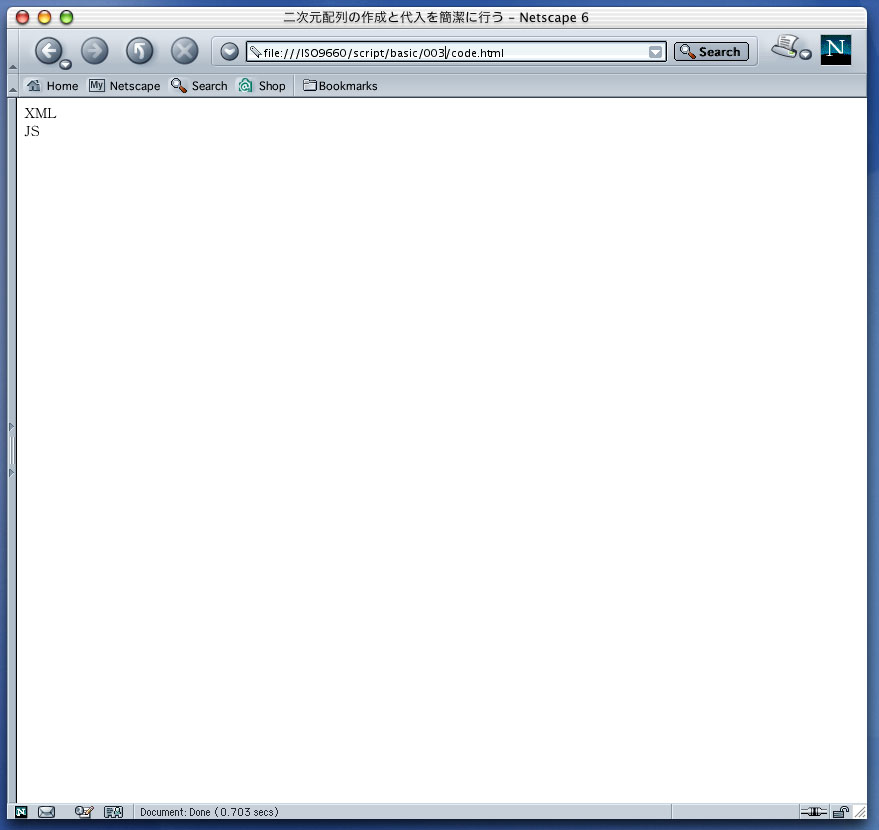Click the bookmark page icon inside the URL bar
The image size is (879, 830).
[x=256, y=52]
